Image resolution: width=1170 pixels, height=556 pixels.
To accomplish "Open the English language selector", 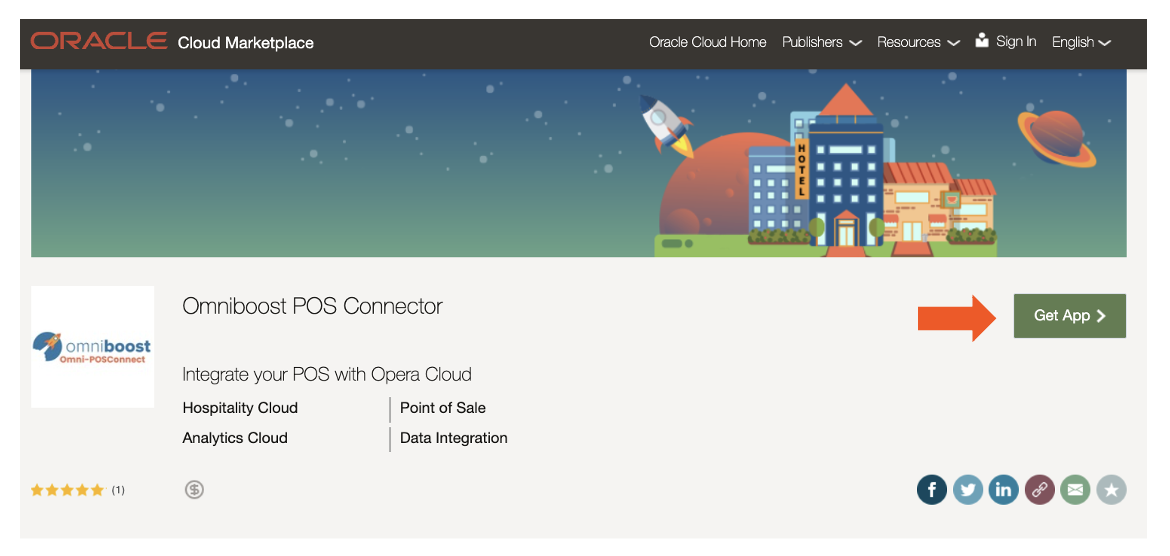I will click(1081, 42).
